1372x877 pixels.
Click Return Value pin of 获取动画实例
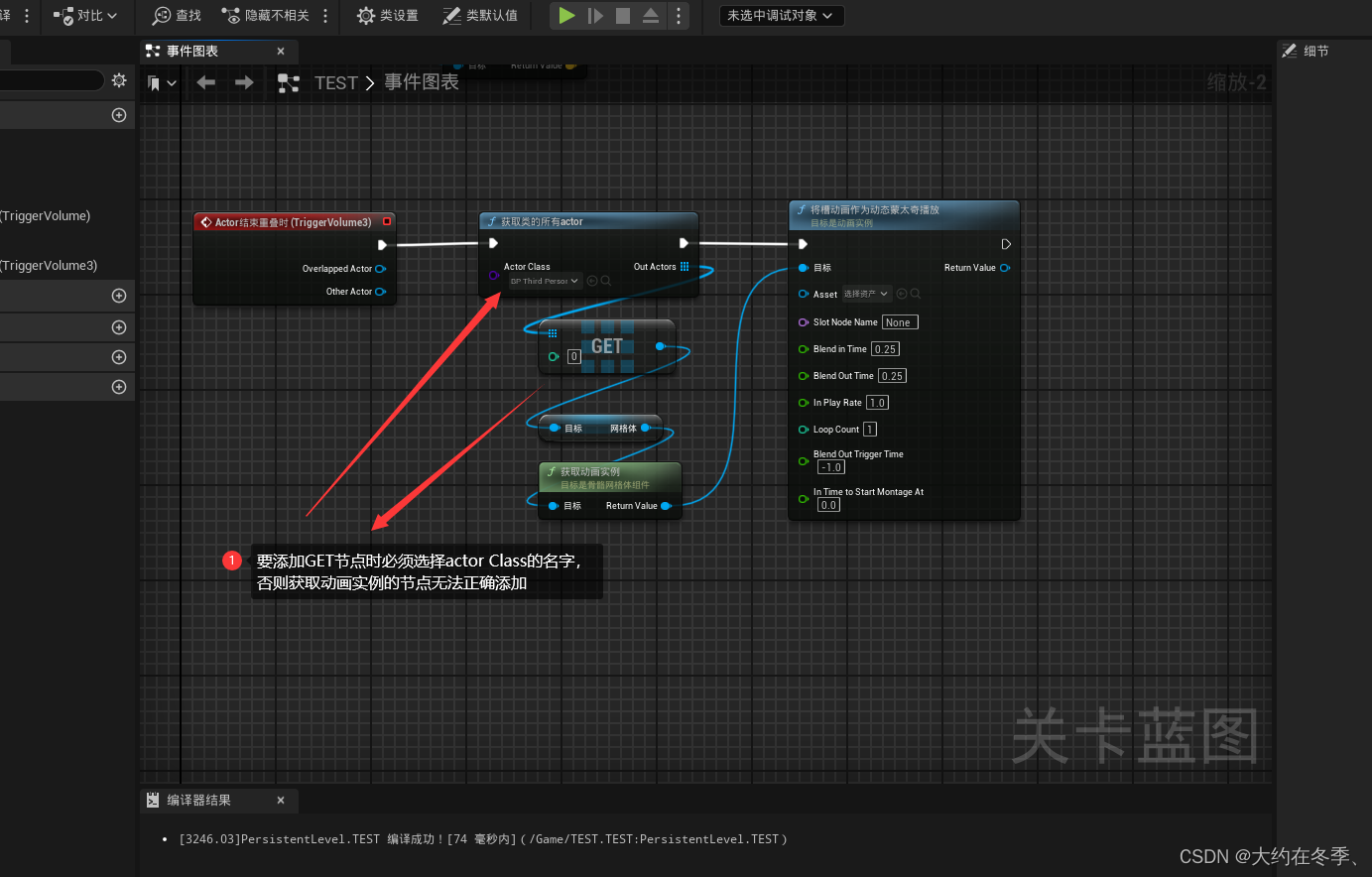click(666, 506)
